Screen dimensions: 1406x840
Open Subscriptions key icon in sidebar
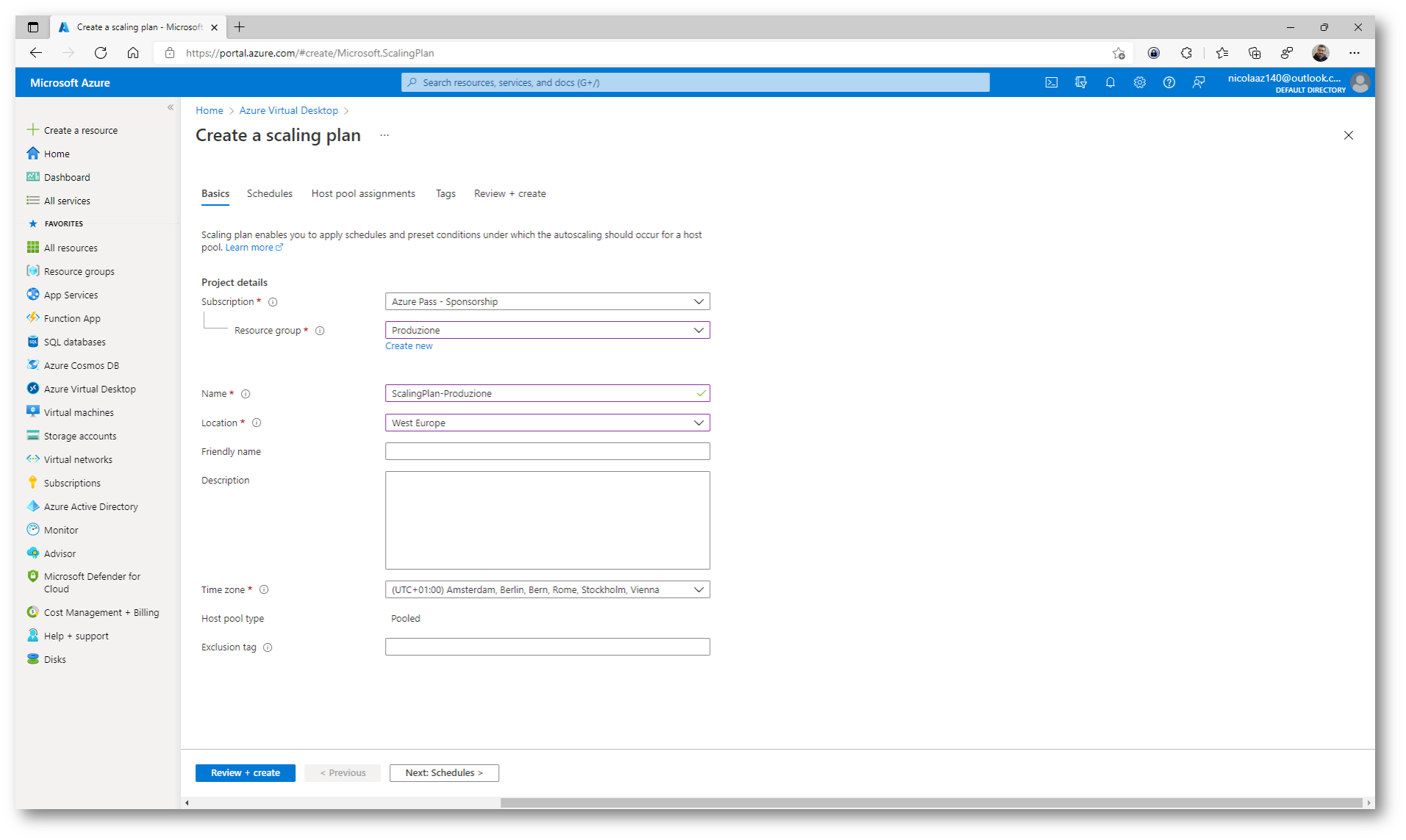(33, 482)
